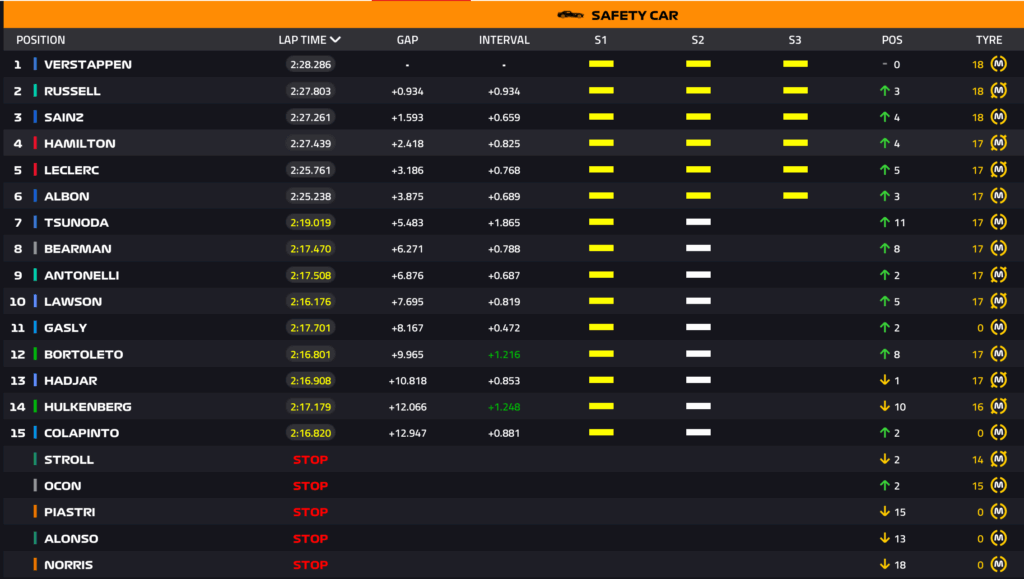Click Bearman's tyre compound icon
Viewport: 1024px width, 579px height.
point(998,249)
